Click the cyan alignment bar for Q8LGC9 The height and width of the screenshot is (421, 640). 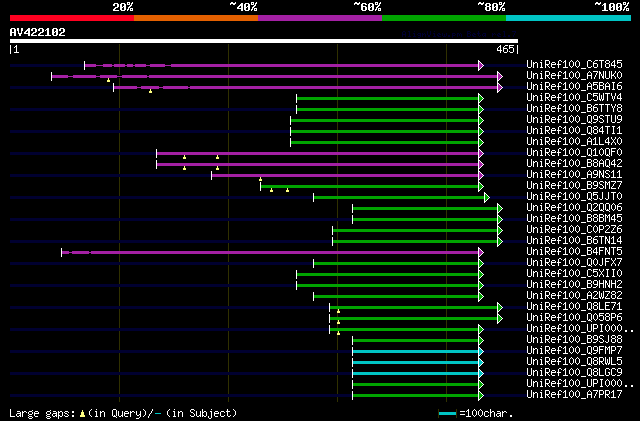(416, 374)
